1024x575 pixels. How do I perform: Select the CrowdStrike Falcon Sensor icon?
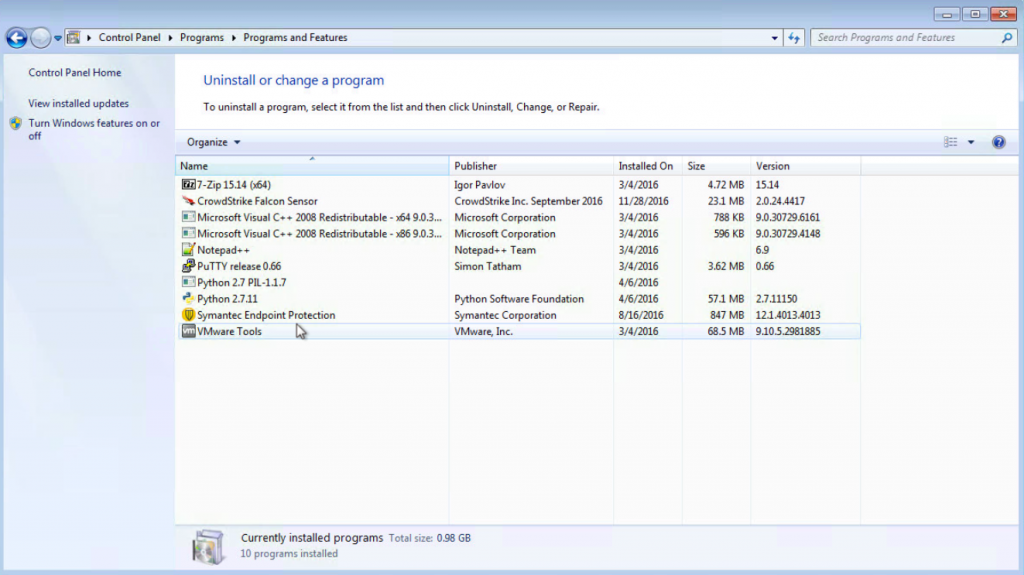188,201
